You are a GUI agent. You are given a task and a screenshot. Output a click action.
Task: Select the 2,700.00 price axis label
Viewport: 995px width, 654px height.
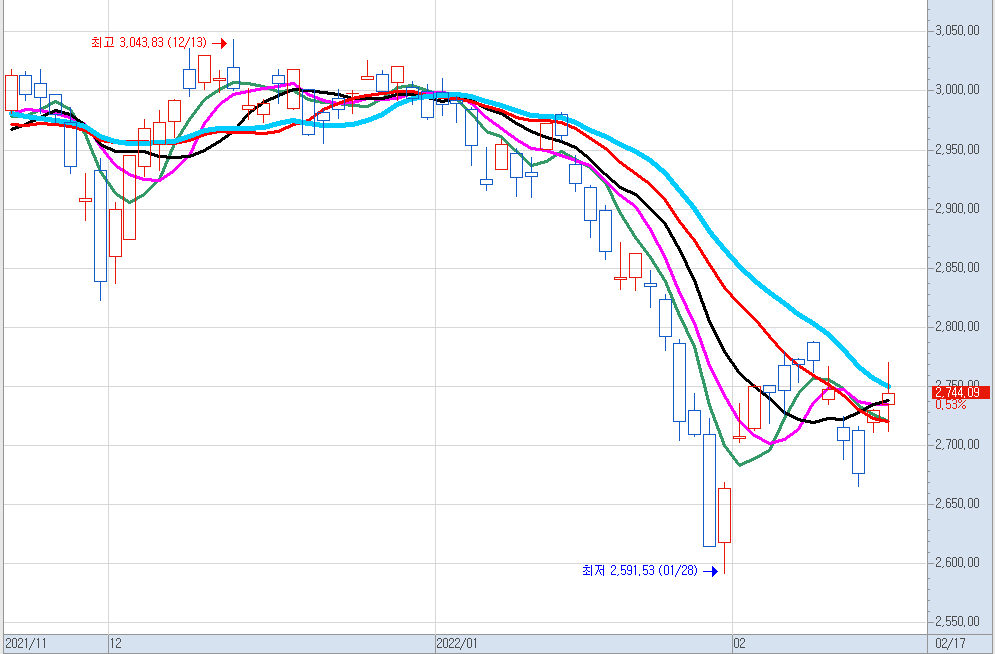(957, 445)
